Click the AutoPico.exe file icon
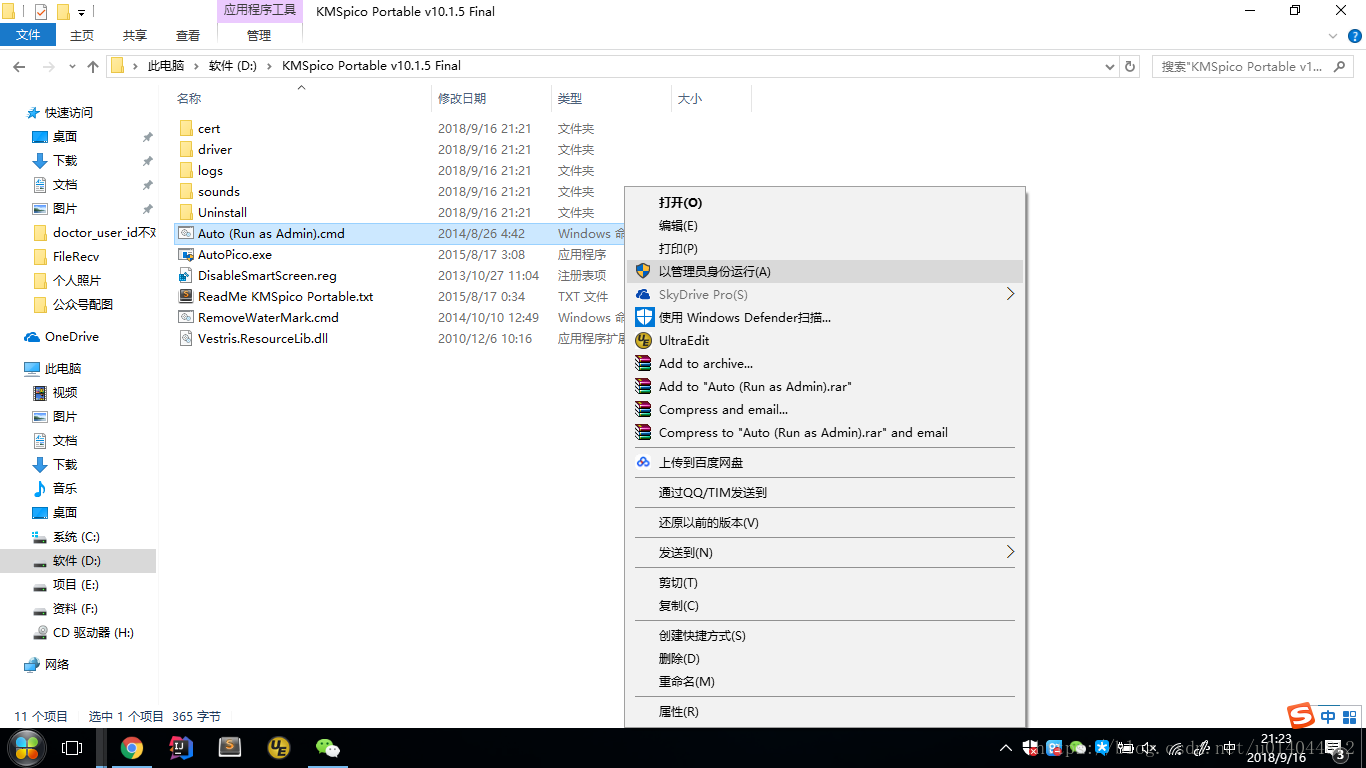The height and width of the screenshot is (768, 1366). point(185,254)
